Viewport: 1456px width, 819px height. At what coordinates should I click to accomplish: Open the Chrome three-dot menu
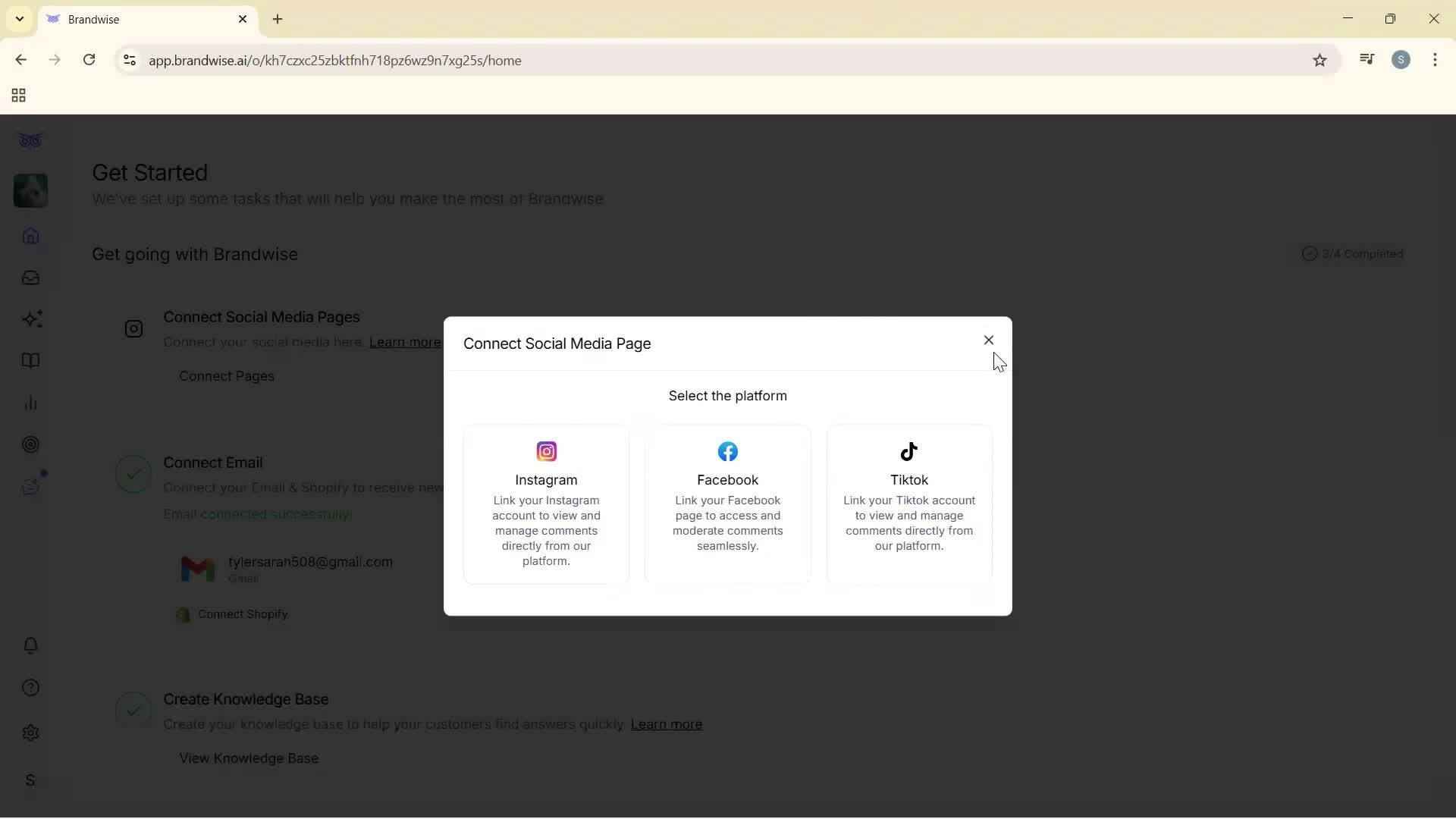1436,60
